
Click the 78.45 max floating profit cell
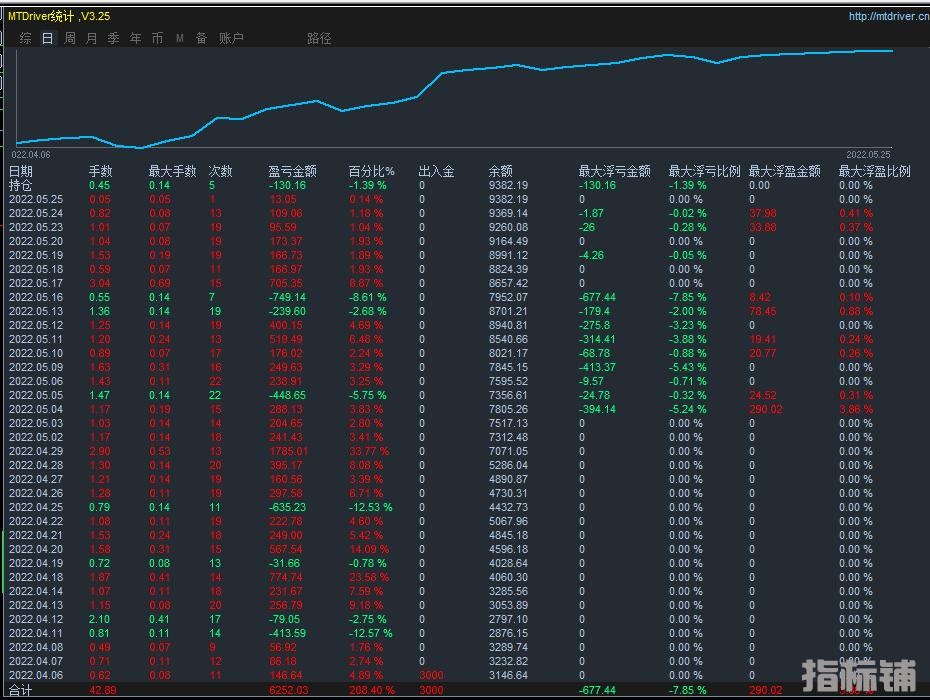pos(763,311)
